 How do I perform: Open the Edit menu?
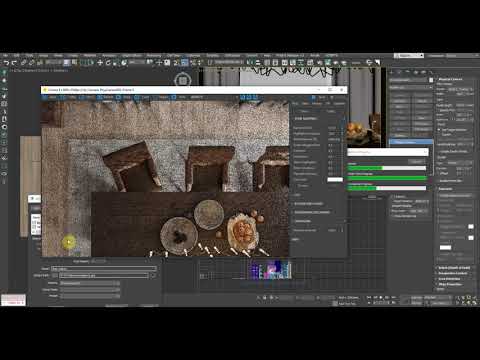17,55
